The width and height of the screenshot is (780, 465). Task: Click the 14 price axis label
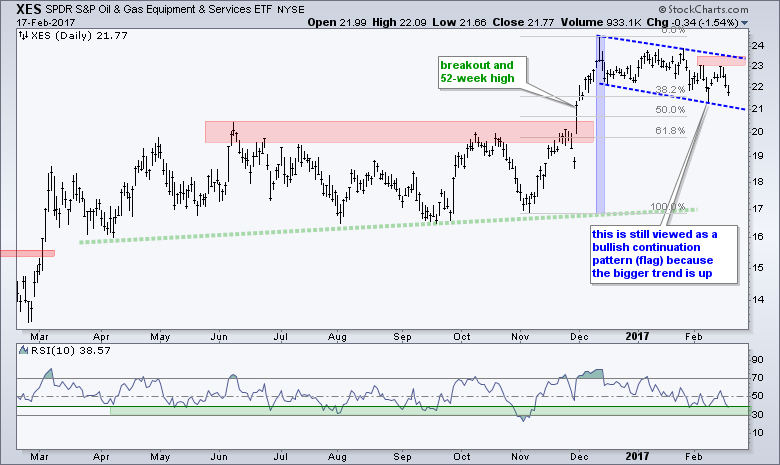[758, 299]
